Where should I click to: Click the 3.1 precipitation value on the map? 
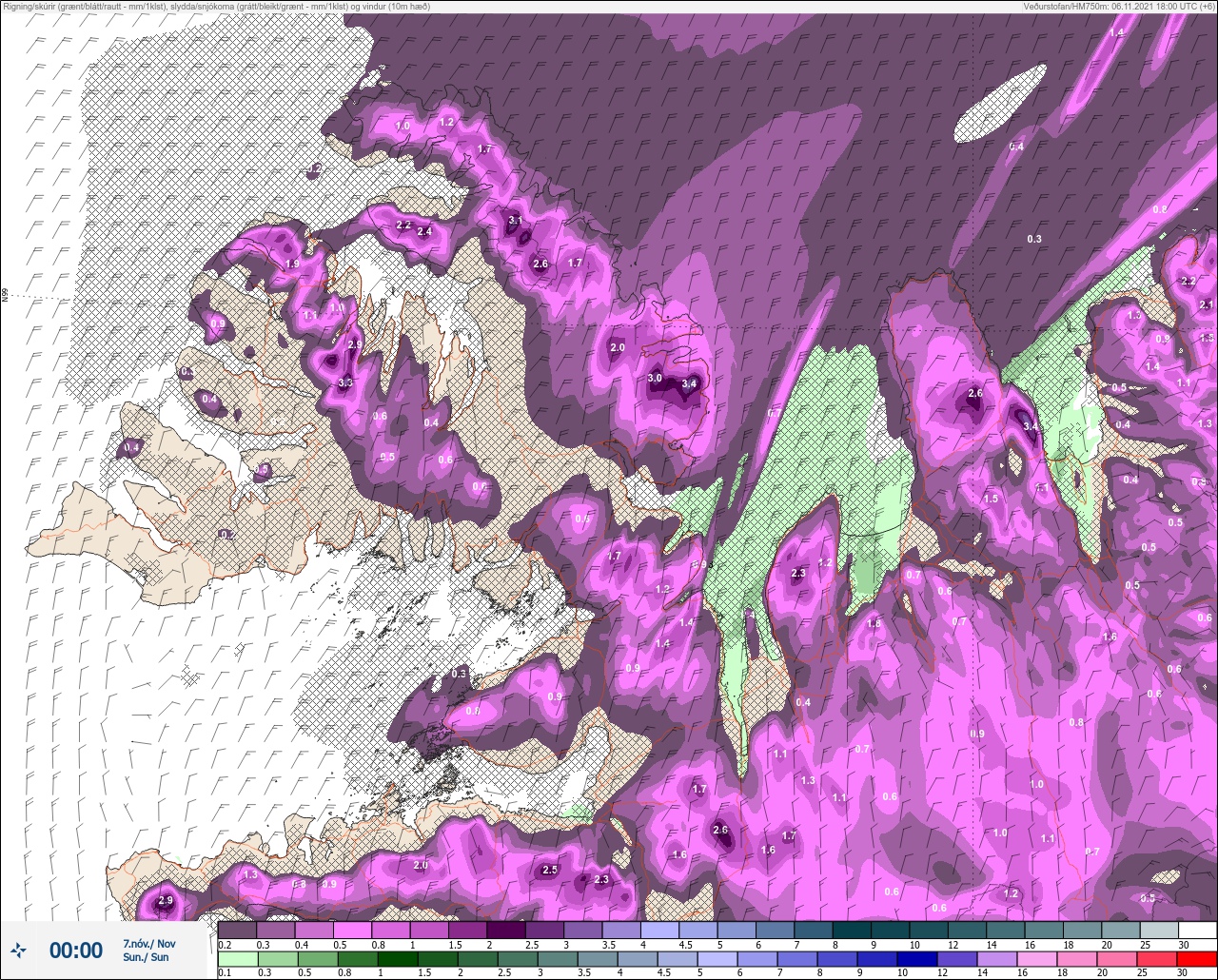click(516, 220)
